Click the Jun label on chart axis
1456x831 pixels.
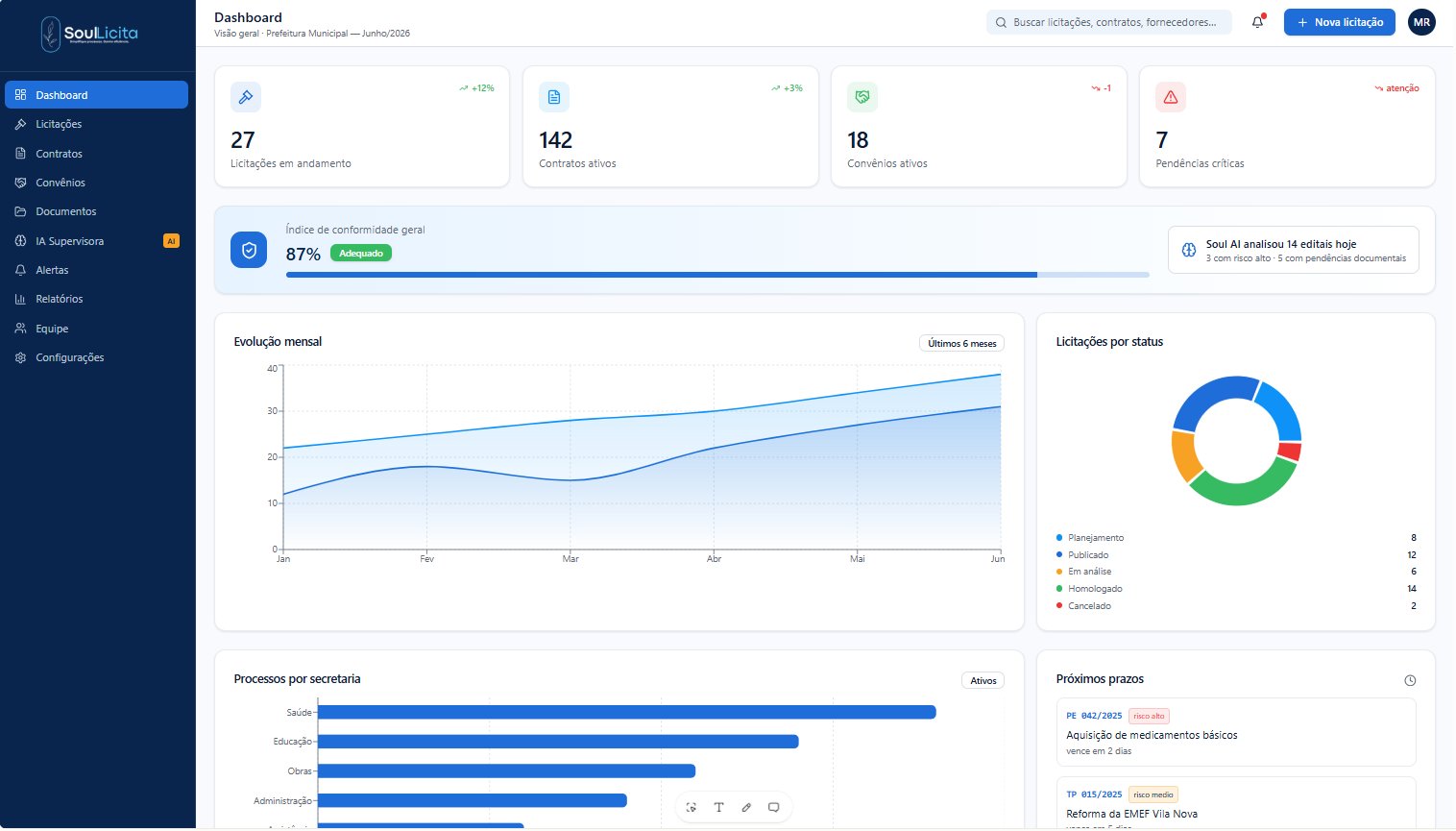998,559
